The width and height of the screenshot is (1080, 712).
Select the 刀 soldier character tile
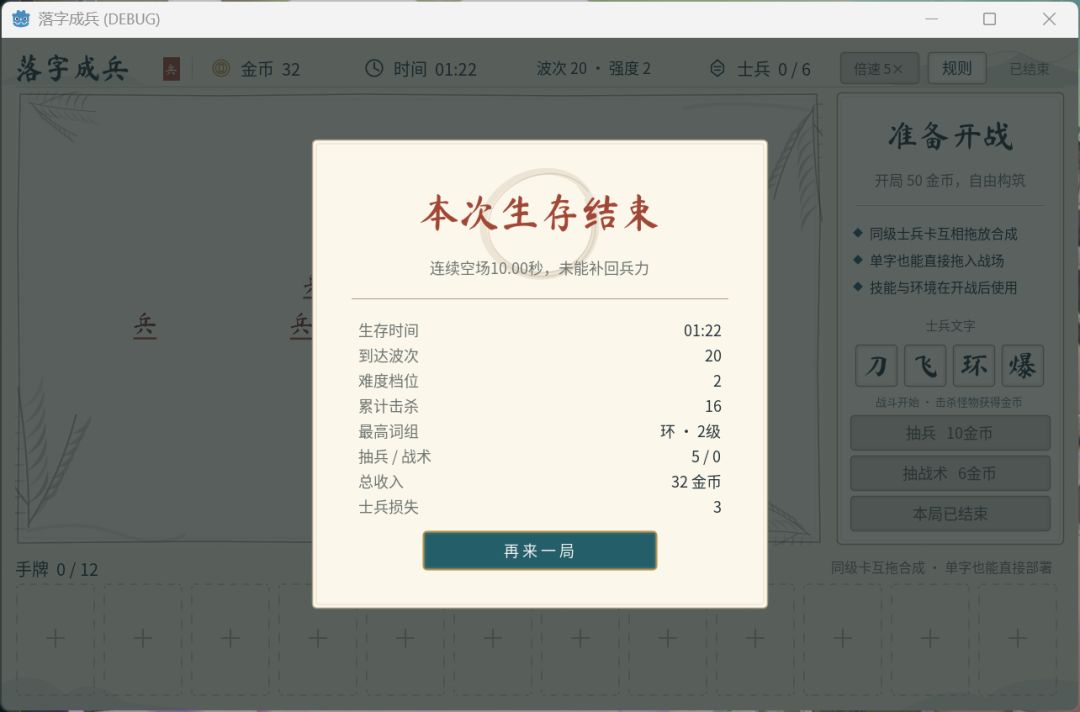876,366
